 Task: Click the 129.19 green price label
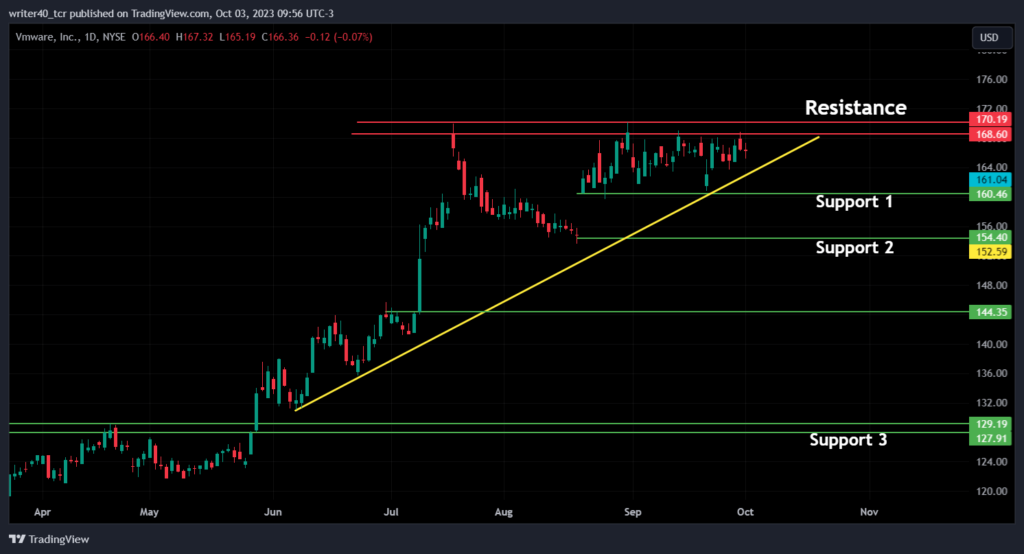[990, 424]
